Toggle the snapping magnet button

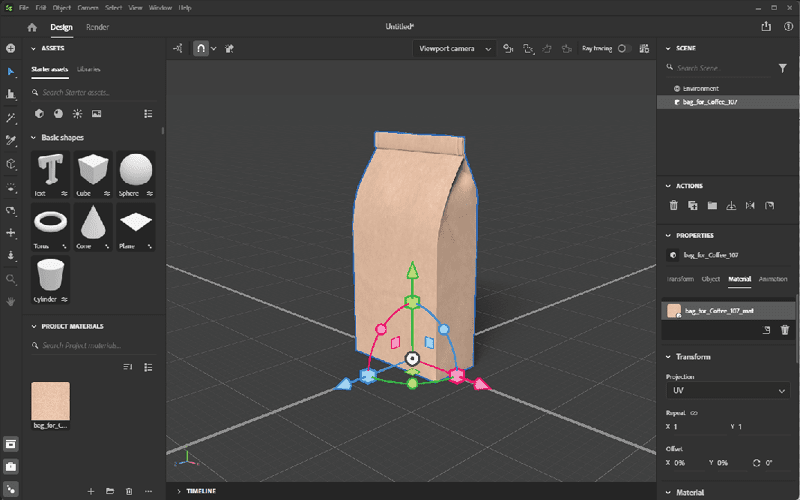pyautogui.click(x=201, y=48)
